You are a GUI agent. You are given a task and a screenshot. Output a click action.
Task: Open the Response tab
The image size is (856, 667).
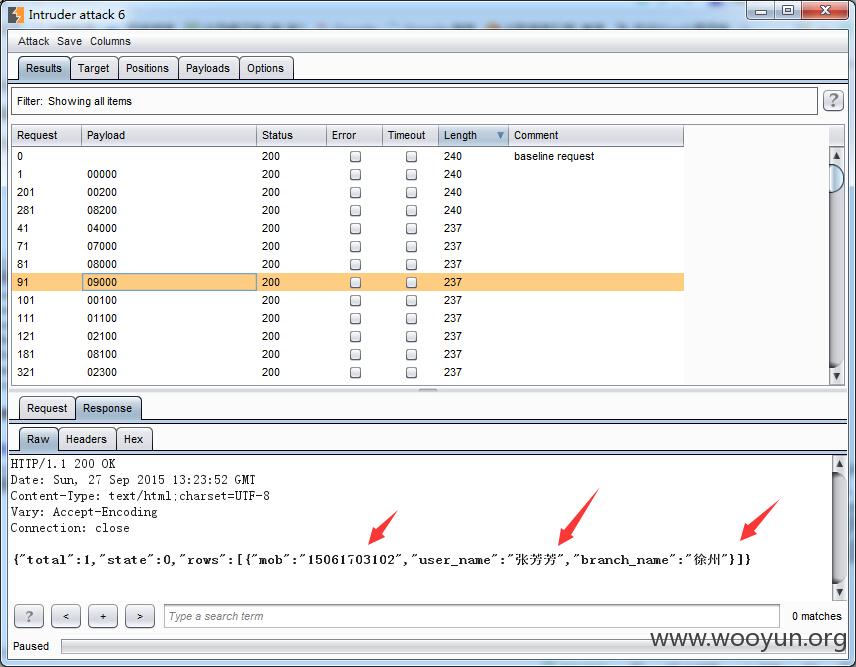pyautogui.click(x=108, y=408)
